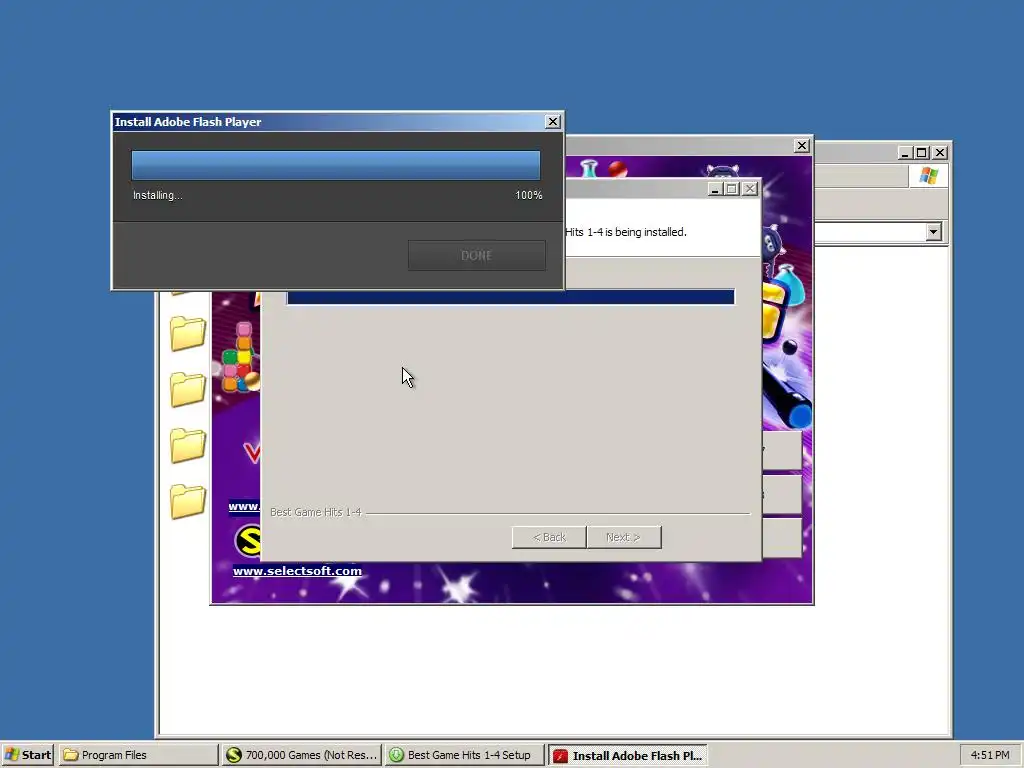
Task: Switch to Install Adobe Flash Player taskbar button
Action: (628, 755)
